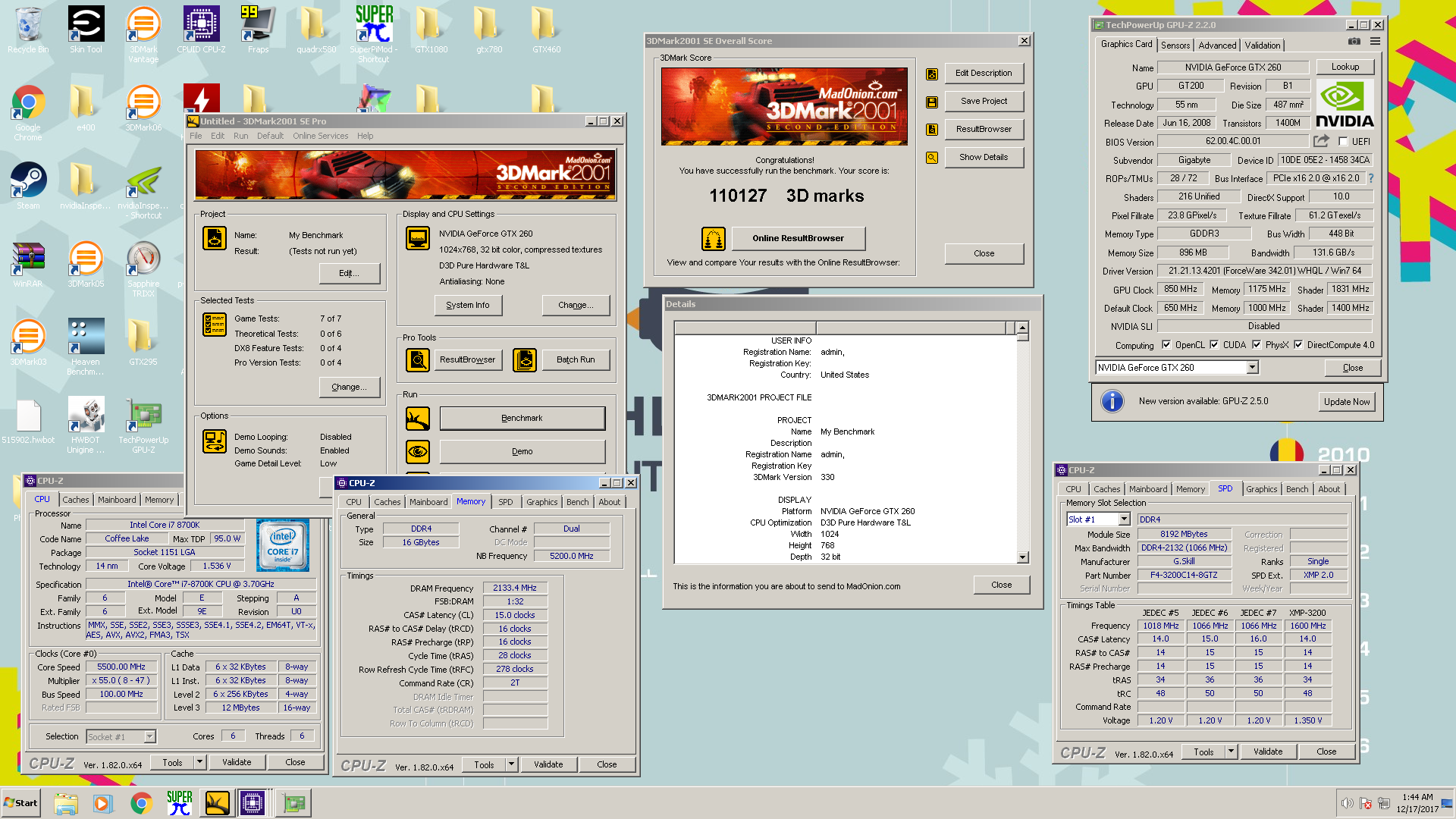Toggle the DirectCompute 4.0 checkbox
Image resolution: width=1456 pixels, height=819 pixels.
[1298, 345]
